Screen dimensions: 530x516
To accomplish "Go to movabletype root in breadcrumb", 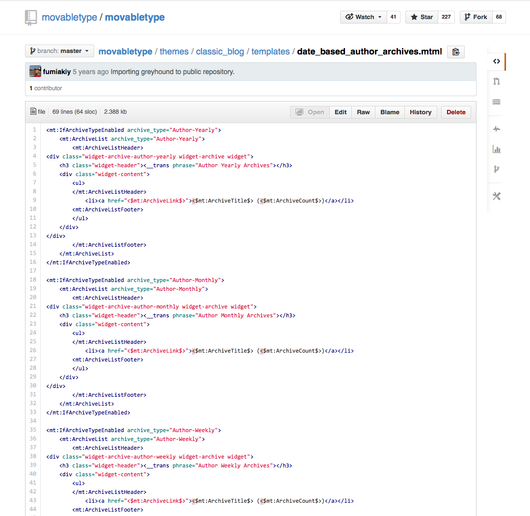I will click(x=125, y=51).
